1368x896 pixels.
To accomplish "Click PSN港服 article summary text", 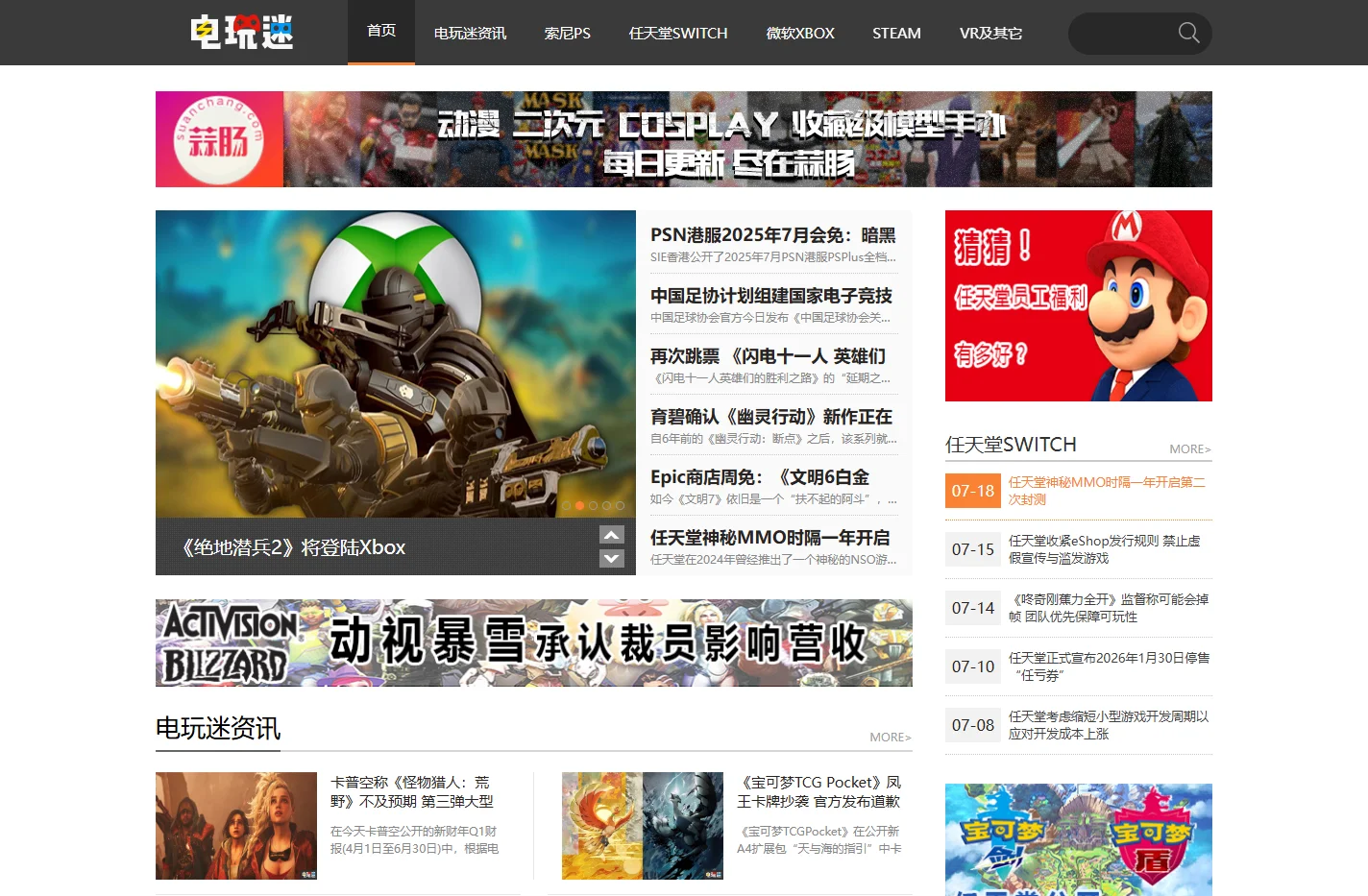I will [773, 257].
